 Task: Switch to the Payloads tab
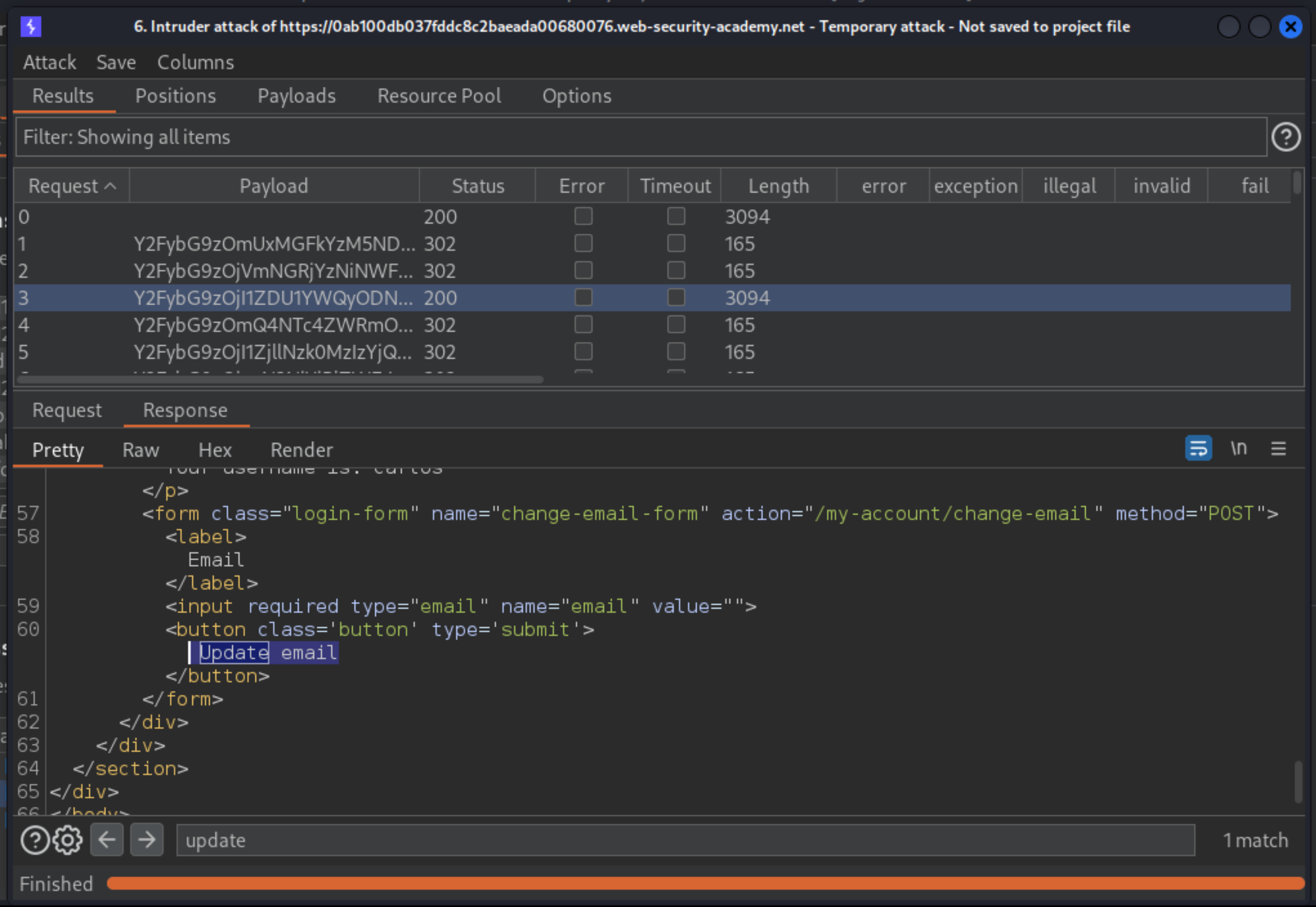pos(296,96)
